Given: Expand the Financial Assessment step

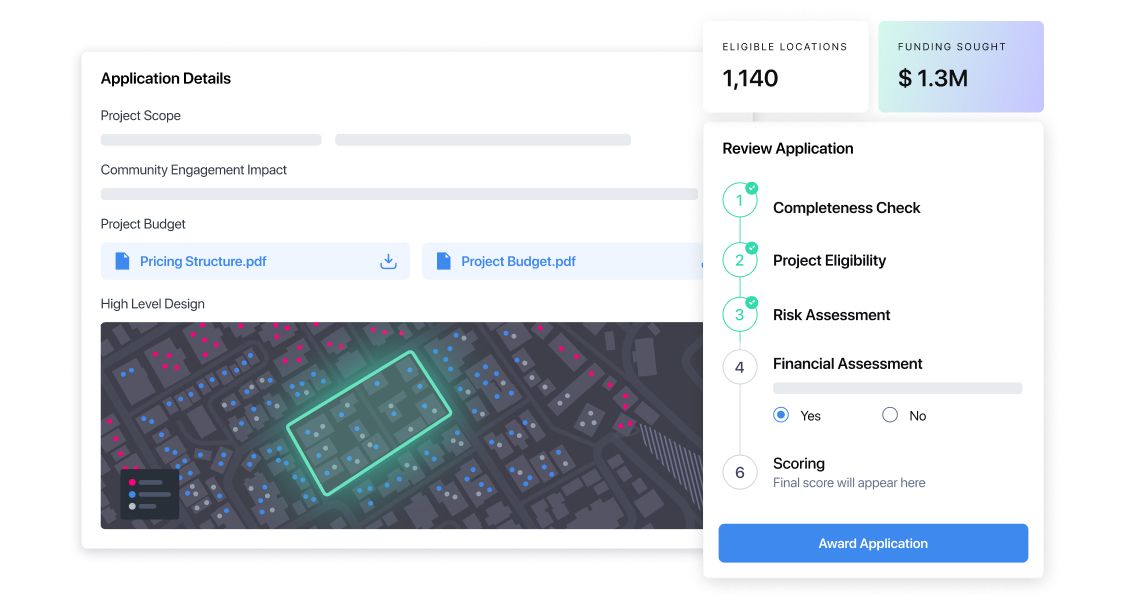Looking at the screenshot, I should pyautogui.click(x=847, y=364).
